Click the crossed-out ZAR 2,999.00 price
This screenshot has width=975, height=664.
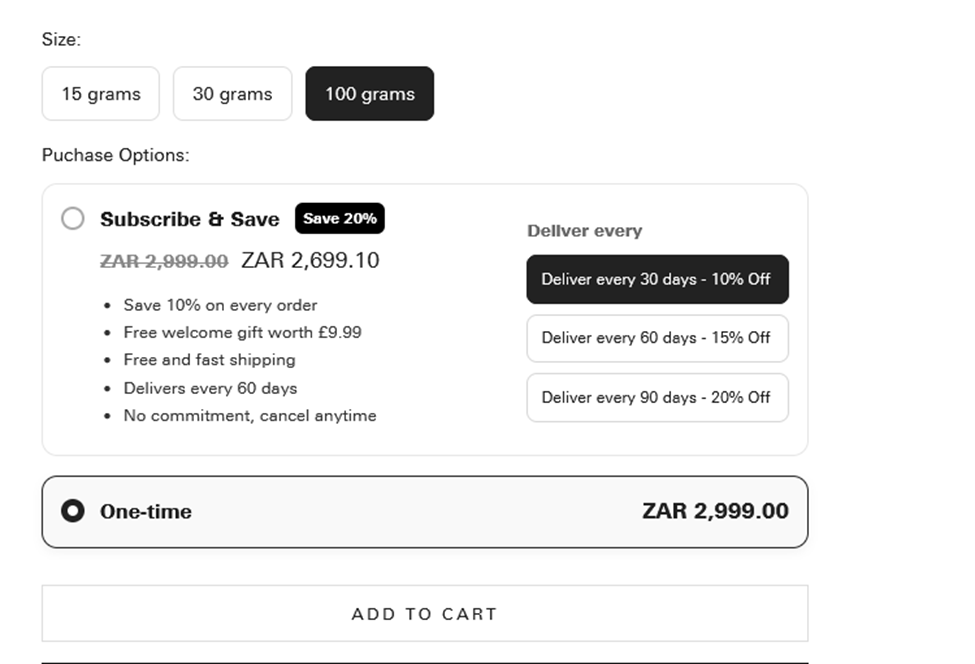(x=163, y=260)
